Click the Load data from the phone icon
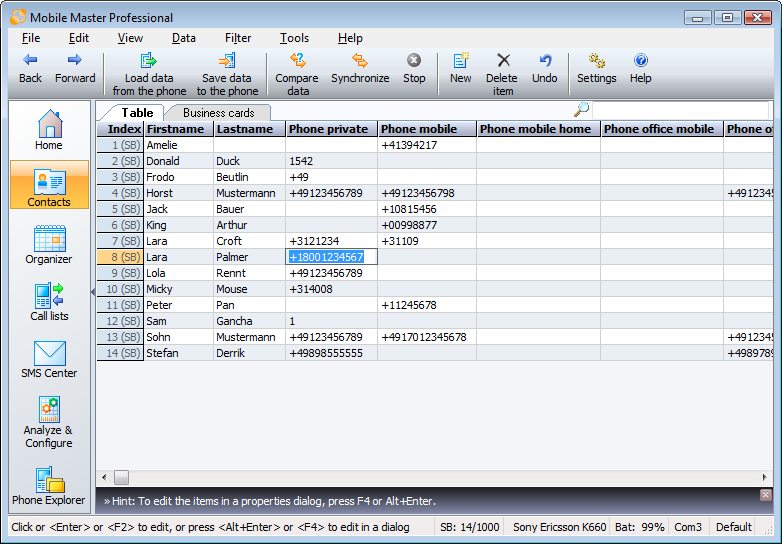This screenshot has height=544, width=782. click(x=149, y=62)
